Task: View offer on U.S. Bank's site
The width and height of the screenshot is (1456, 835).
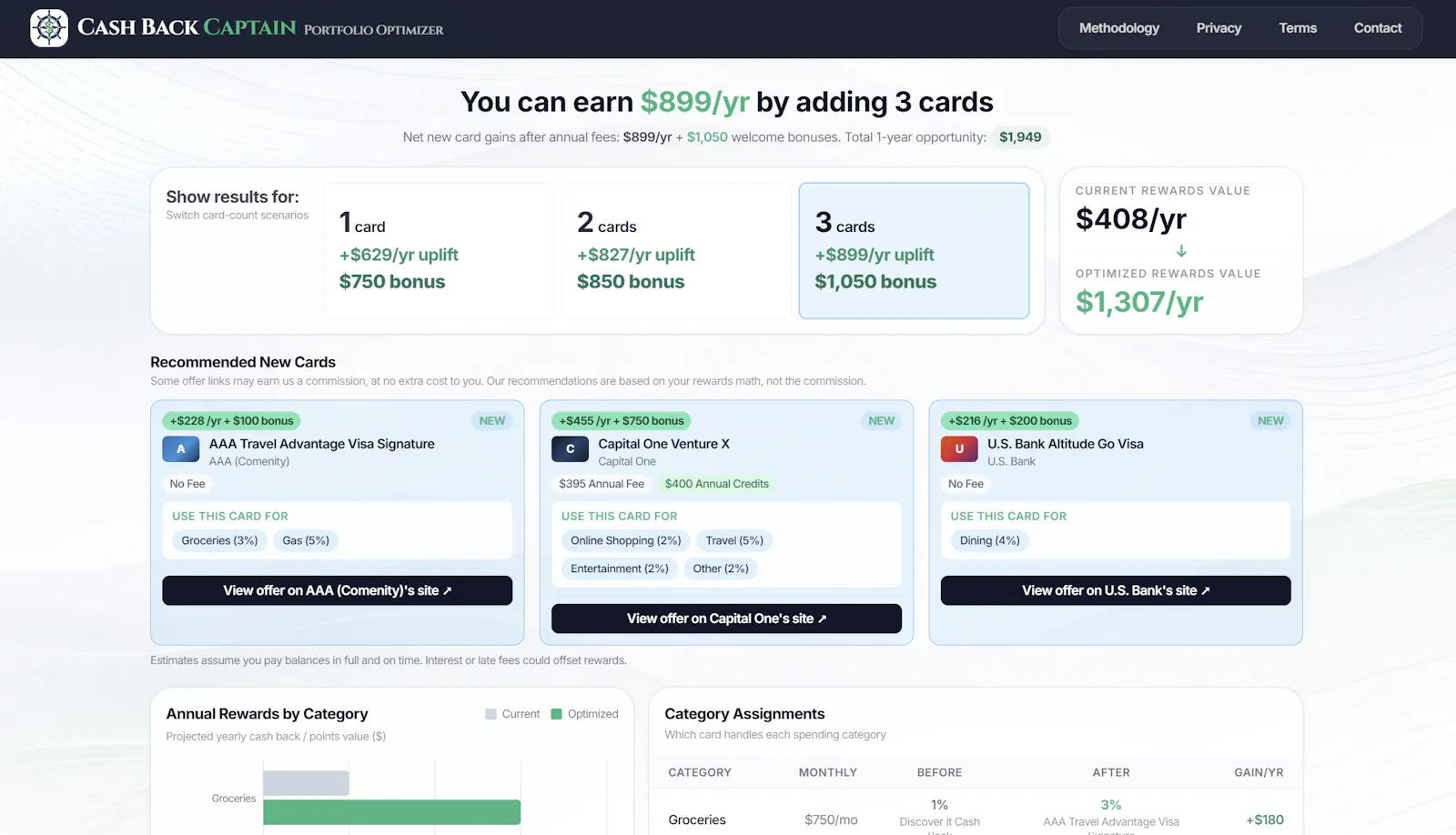Action: pyautogui.click(x=1116, y=590)
